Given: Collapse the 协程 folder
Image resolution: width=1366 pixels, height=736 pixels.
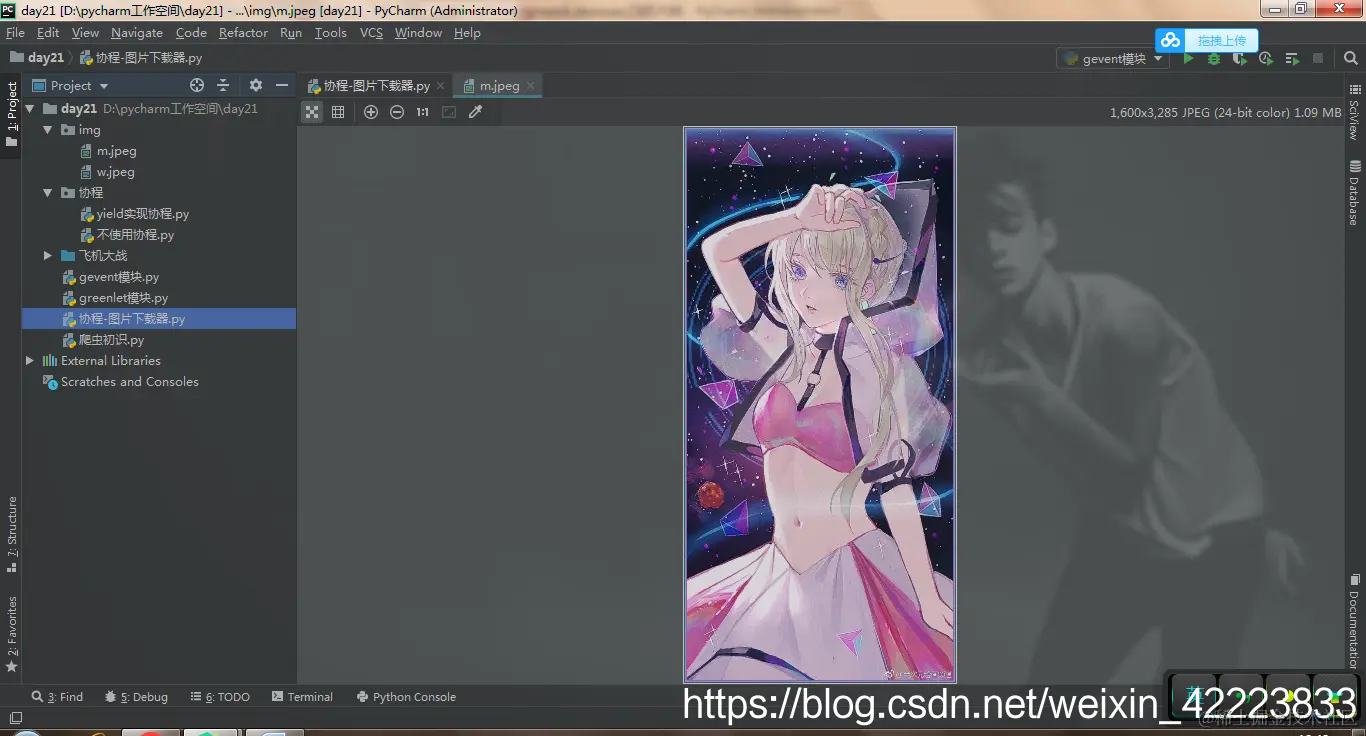Looking at the screenshot, I should (x=48, y=193).
